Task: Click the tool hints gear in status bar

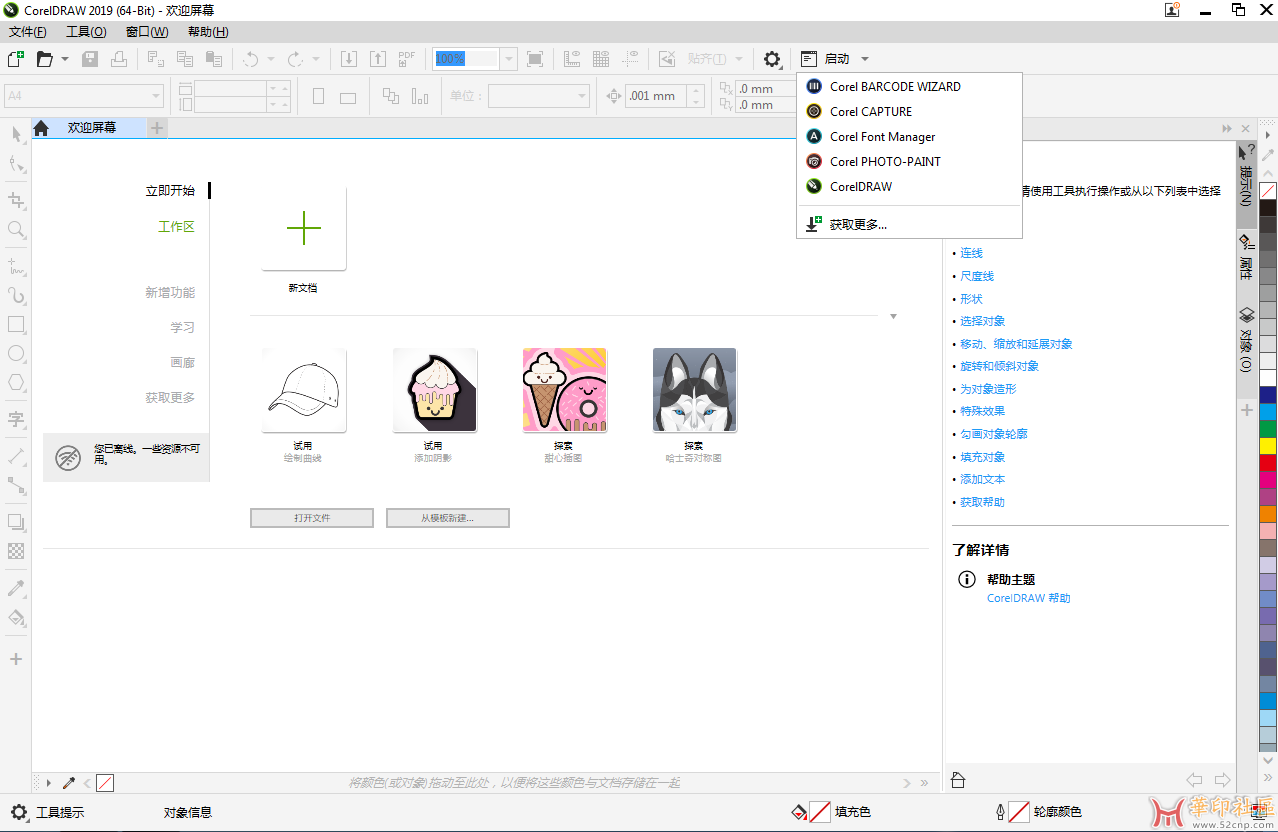Action: (x=18, y=812)
